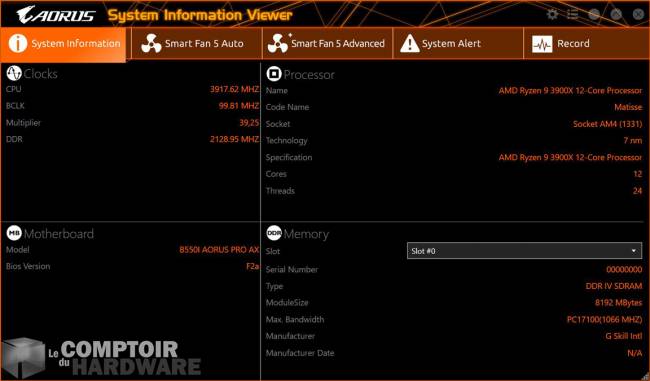Click the Manufacturer value G Skill Intl
The width and height of the screenshot is (650, 381).
[623, 336]
